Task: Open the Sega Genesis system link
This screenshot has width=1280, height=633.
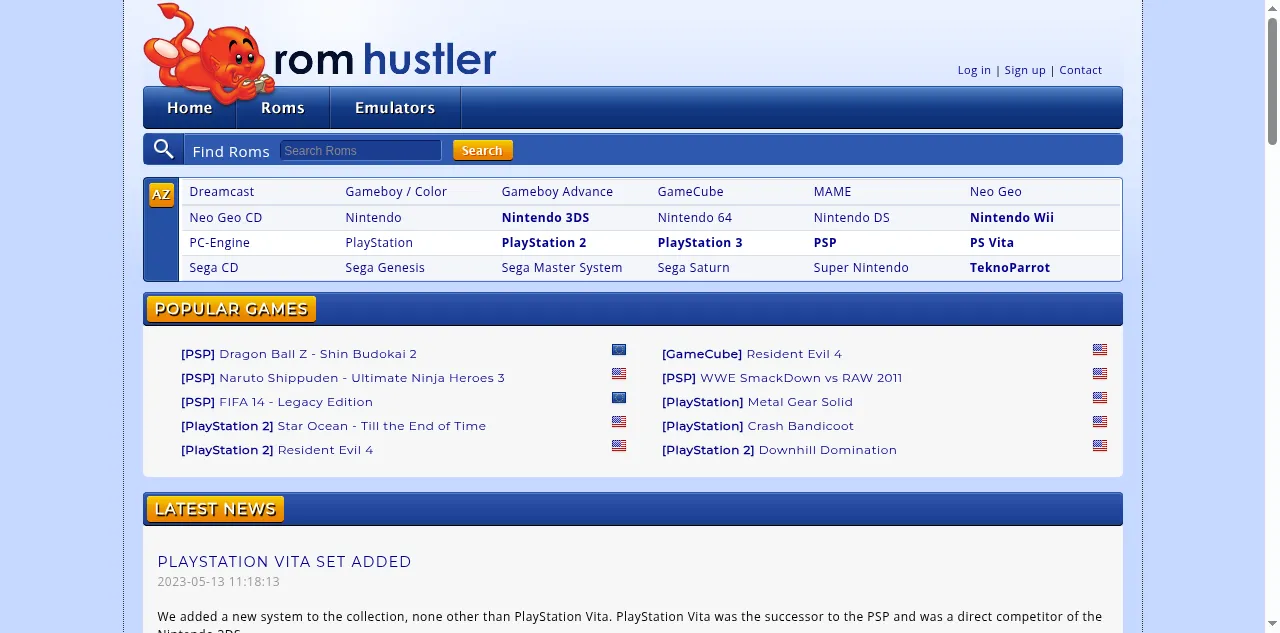Action: pyautogui.click(x=385, y=268)
